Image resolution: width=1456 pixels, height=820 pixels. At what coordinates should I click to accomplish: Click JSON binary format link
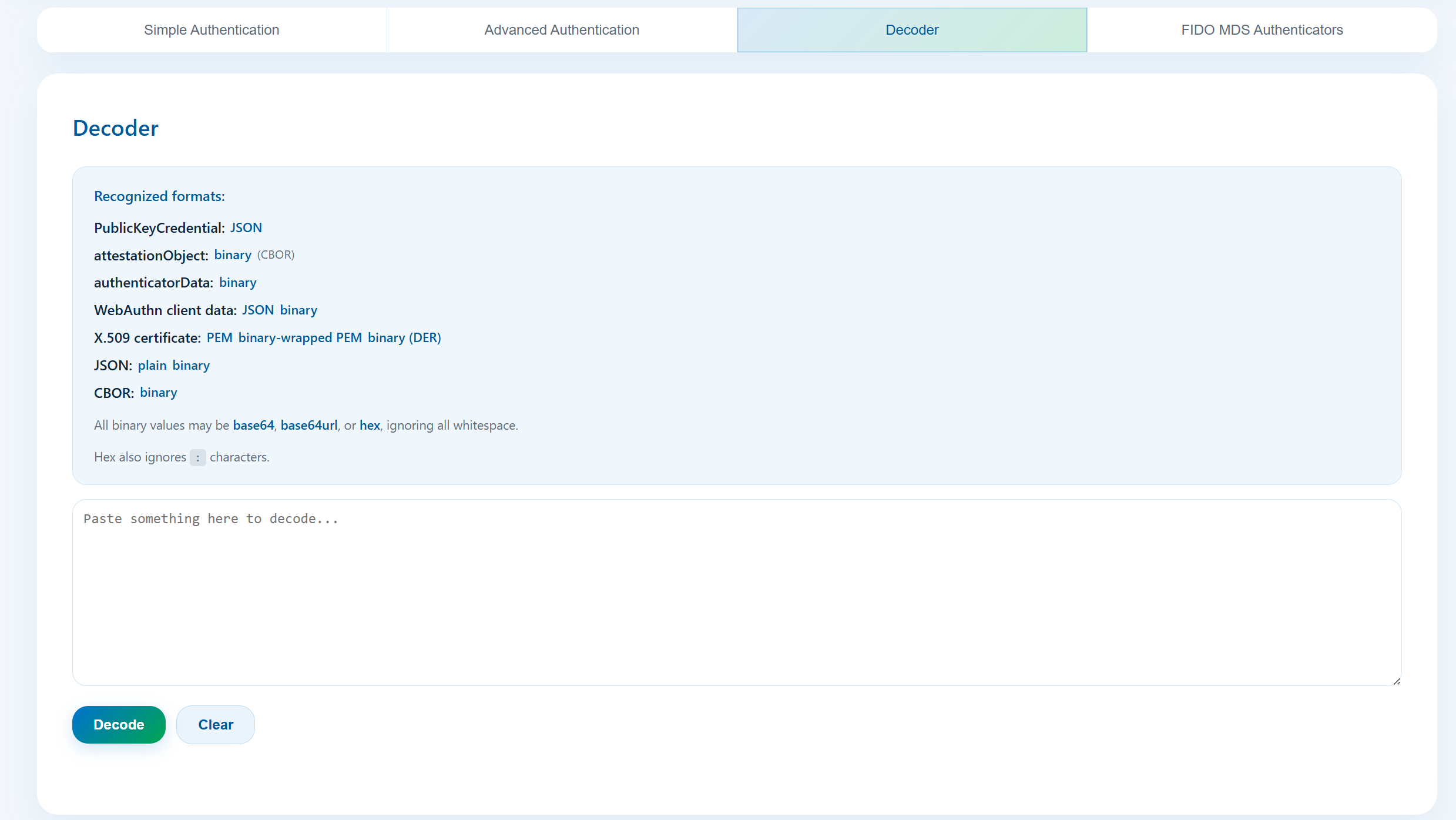point(191,366)
